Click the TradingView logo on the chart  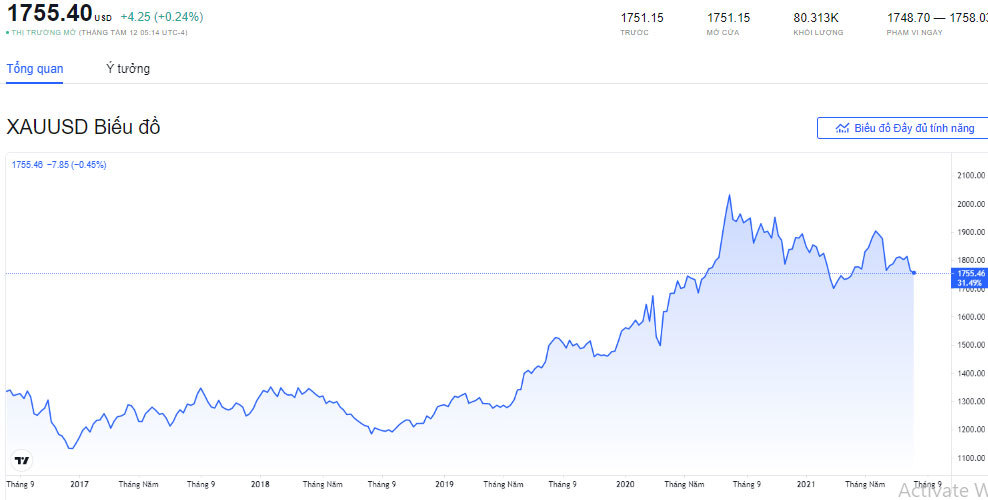(x=21, y=461)
